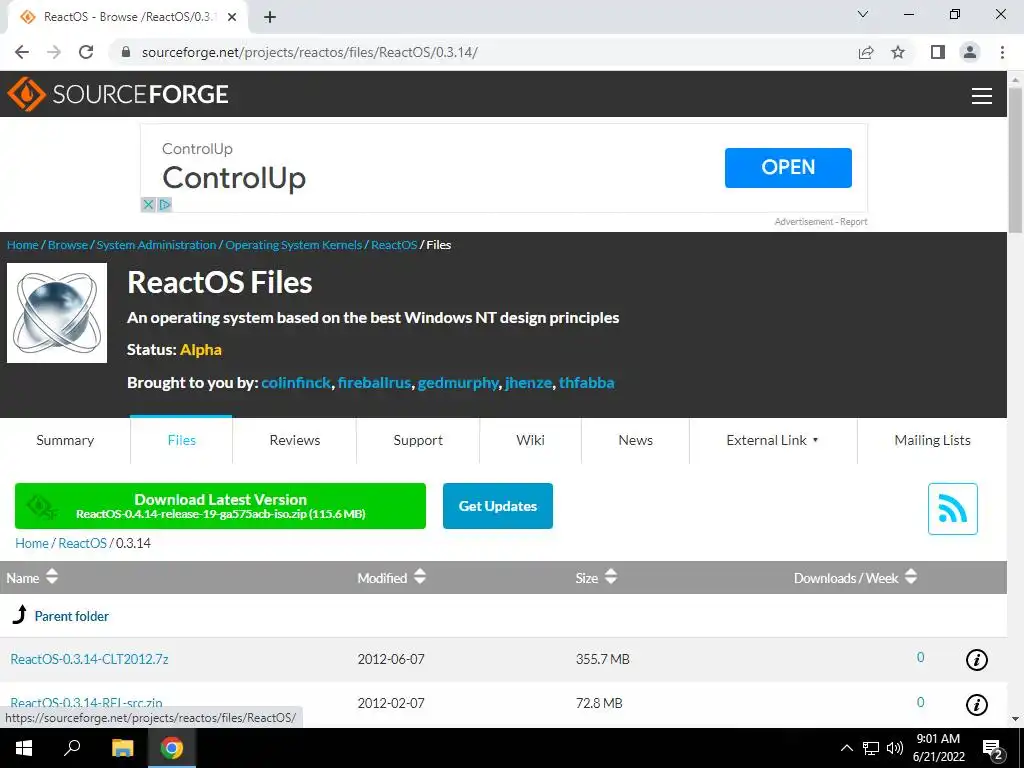Image resolution: width=1024 pixels, height=768 pixels.
Task: Switch to the Summary tab
Action: (x=65, y=441)
